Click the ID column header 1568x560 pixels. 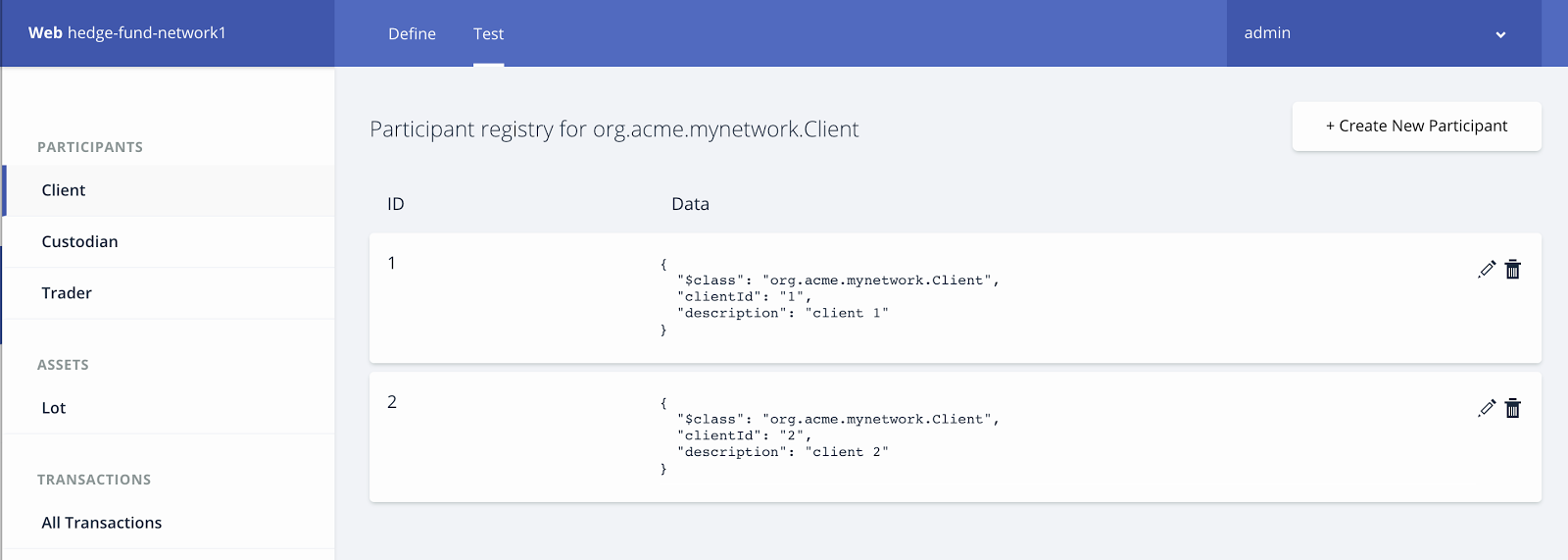click(396, 204)
